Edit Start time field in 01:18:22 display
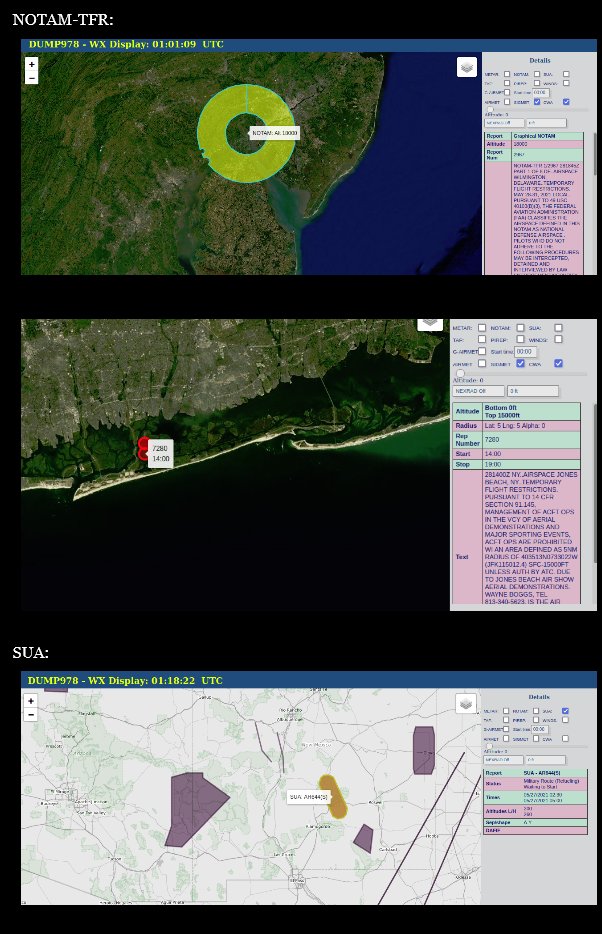Viewport: 602px width, 934px height. tap(539, 729)
